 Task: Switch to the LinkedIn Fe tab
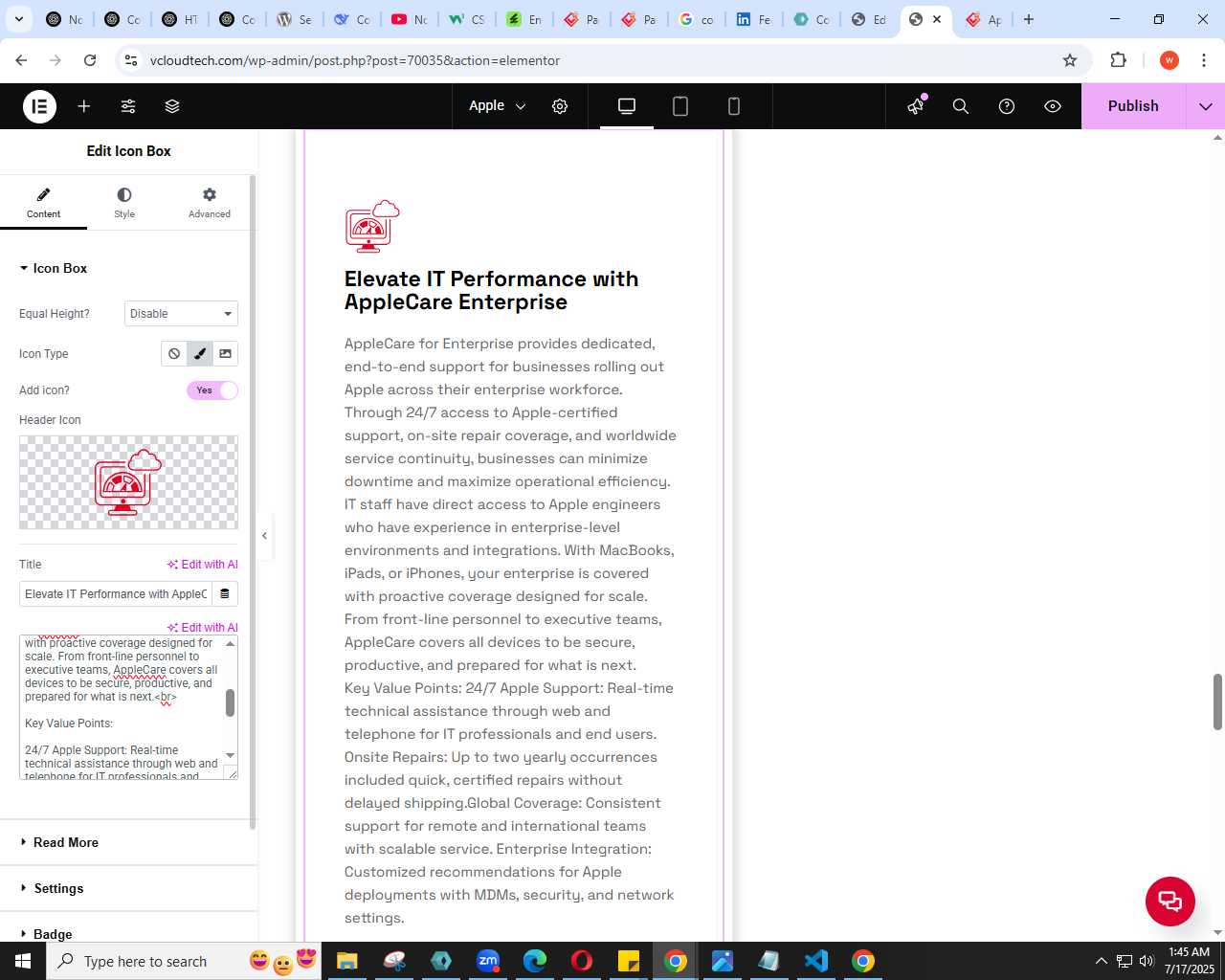coord(754,19)
